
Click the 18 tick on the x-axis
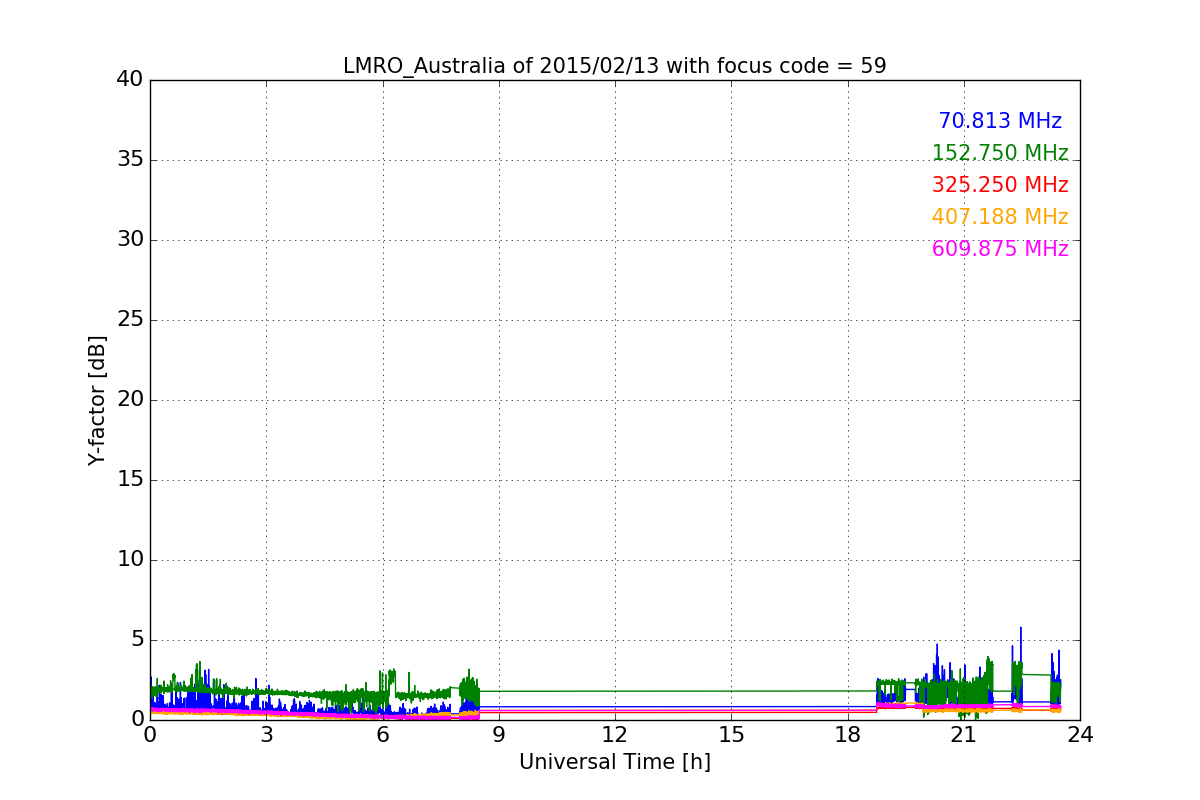coord(847,735)
